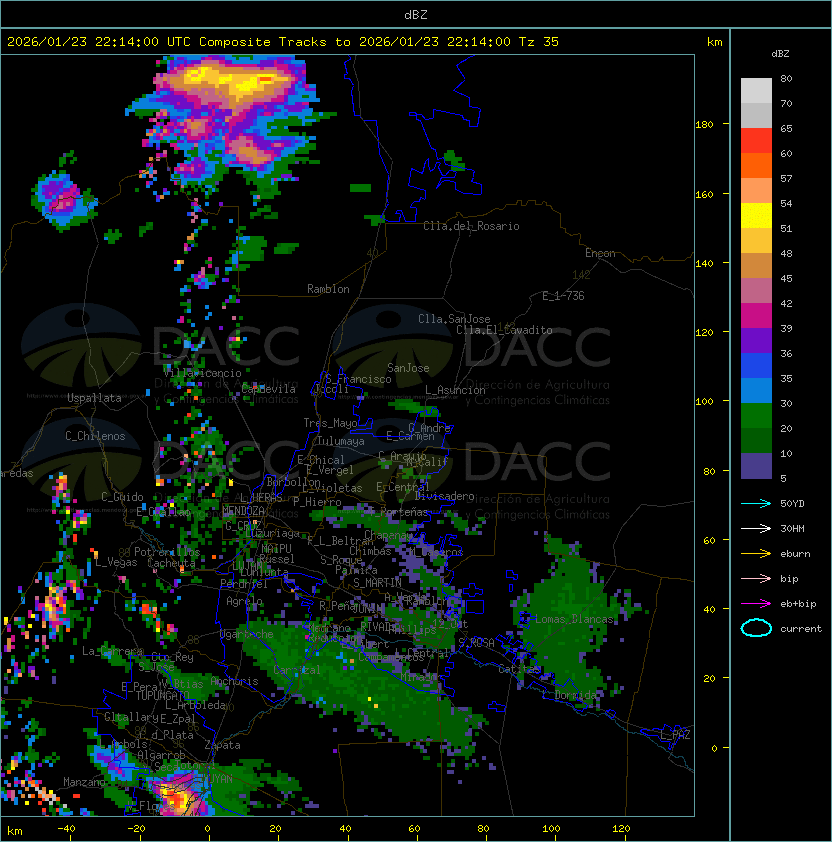Click the Tulumaya place label

coord(341,441)
